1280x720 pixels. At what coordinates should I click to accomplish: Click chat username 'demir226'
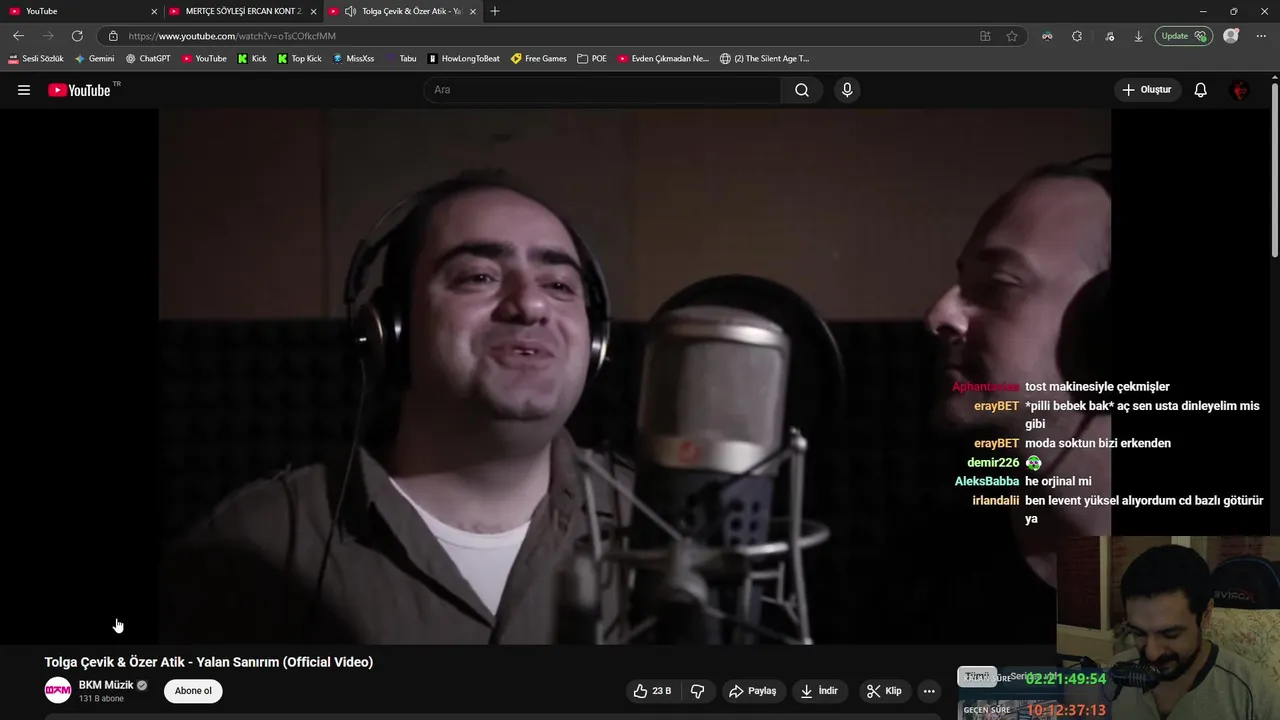coord(993,462)
